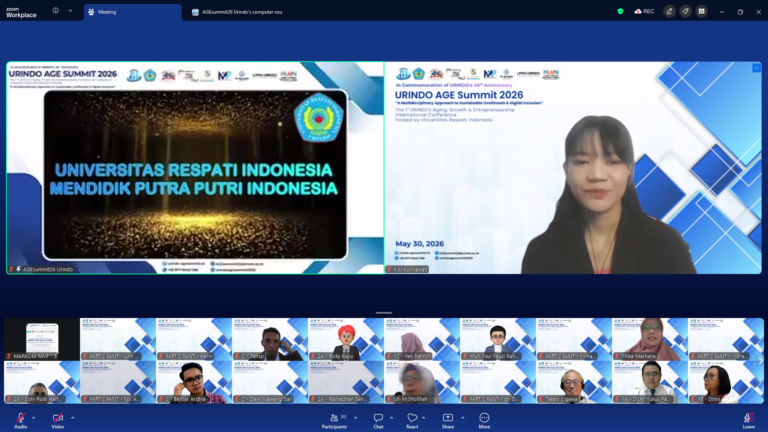
Task: Click muted mic icon on MARKOM MVP tile
Action: pyautogui.click(x=9, y=356)
